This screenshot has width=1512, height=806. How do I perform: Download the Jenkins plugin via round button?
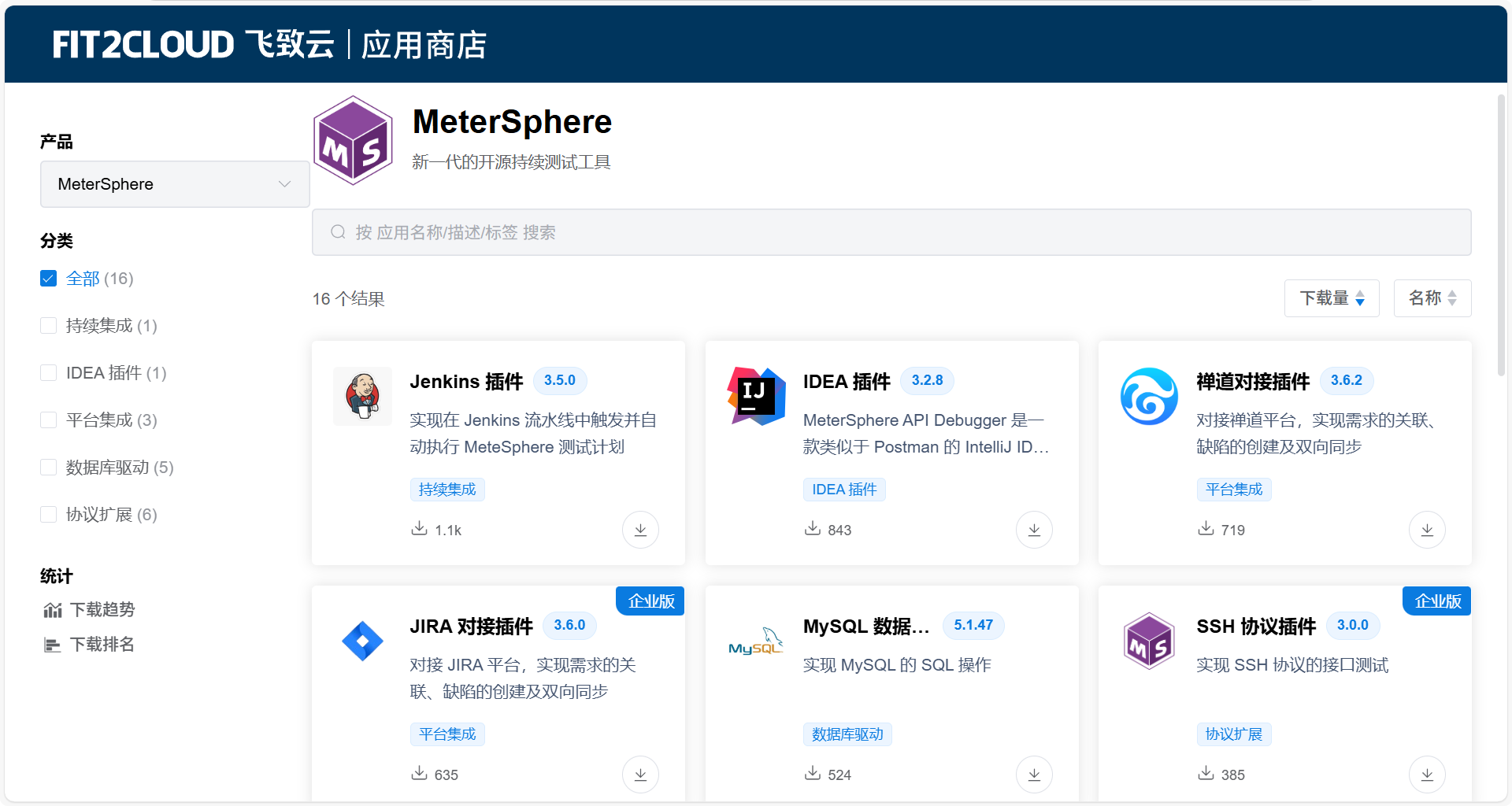pyautogui.click(x=640, y=530)
